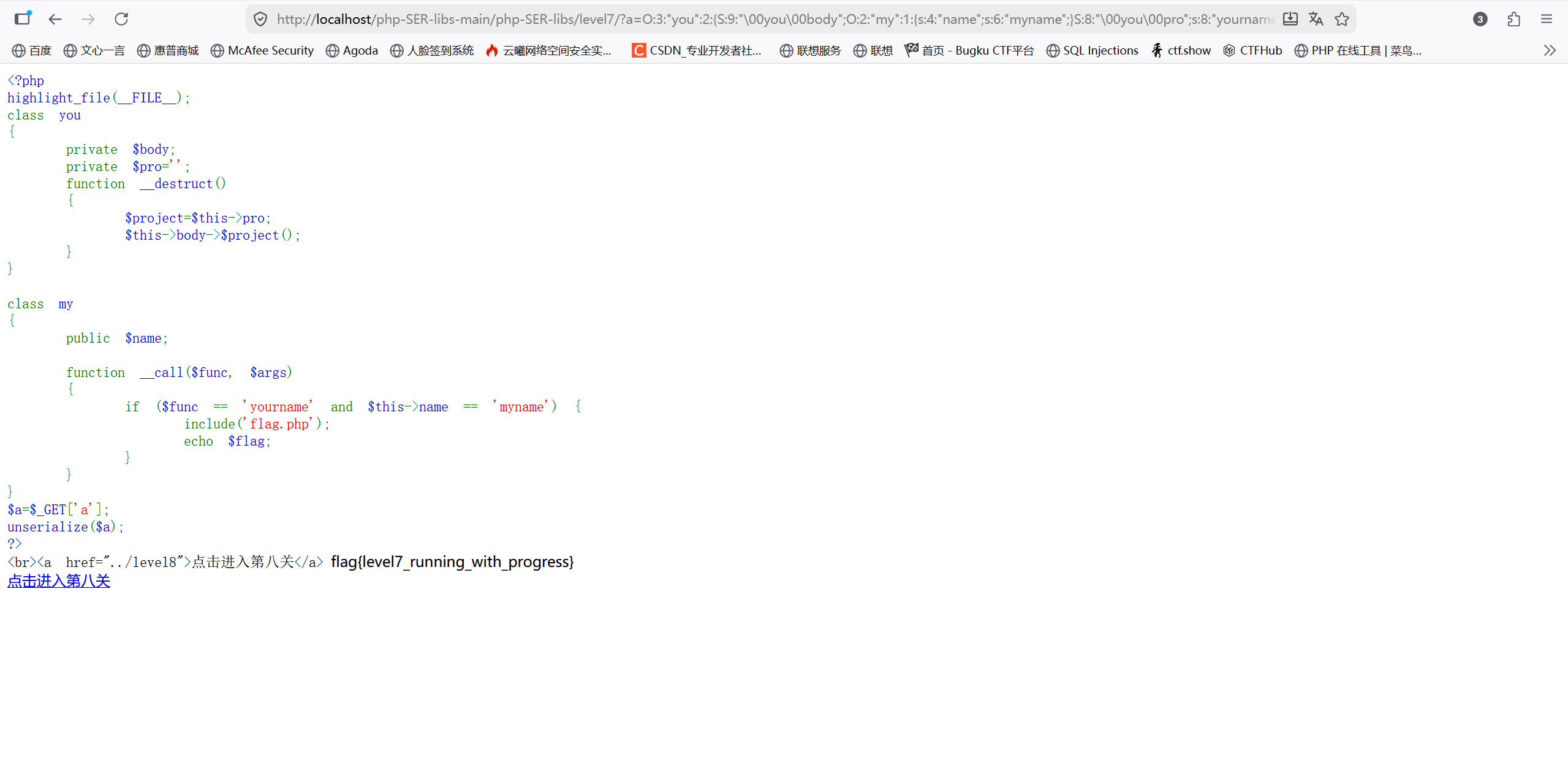
Task: Click the 点击进入第八关 link
Action: click(x=59, y=581)
